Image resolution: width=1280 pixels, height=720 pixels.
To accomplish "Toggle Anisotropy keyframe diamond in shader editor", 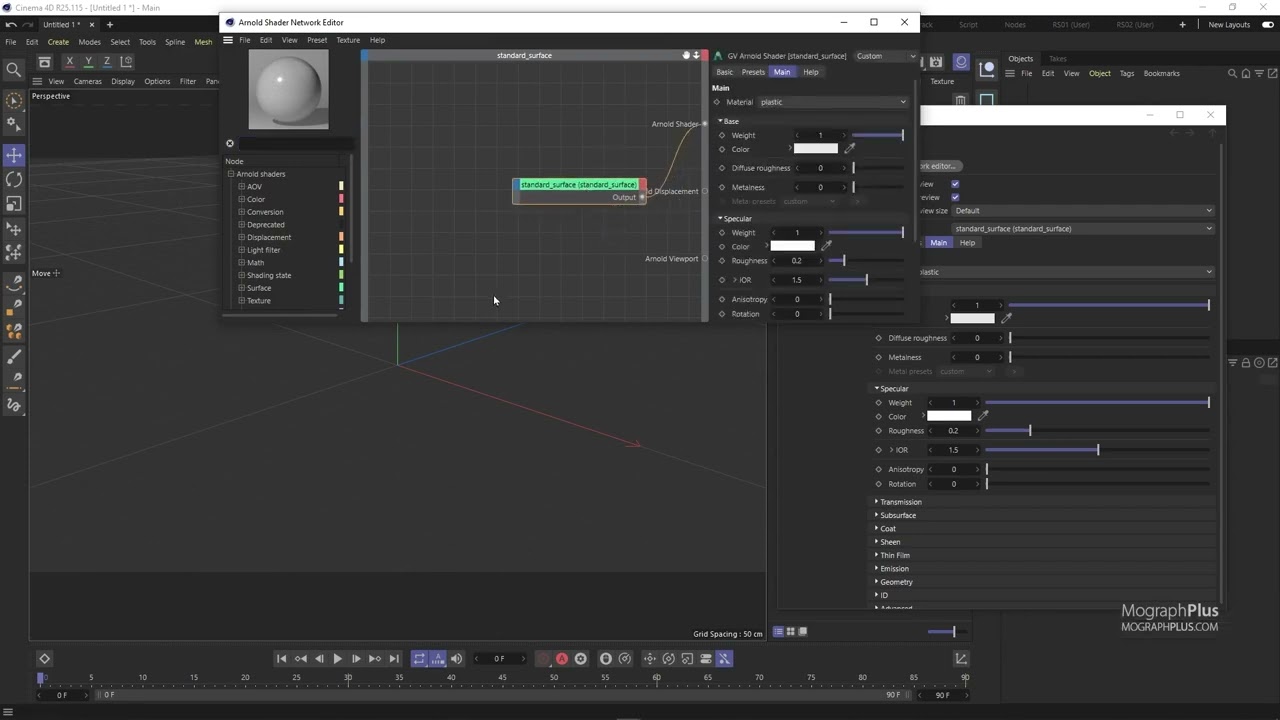I will click(722, 299).
